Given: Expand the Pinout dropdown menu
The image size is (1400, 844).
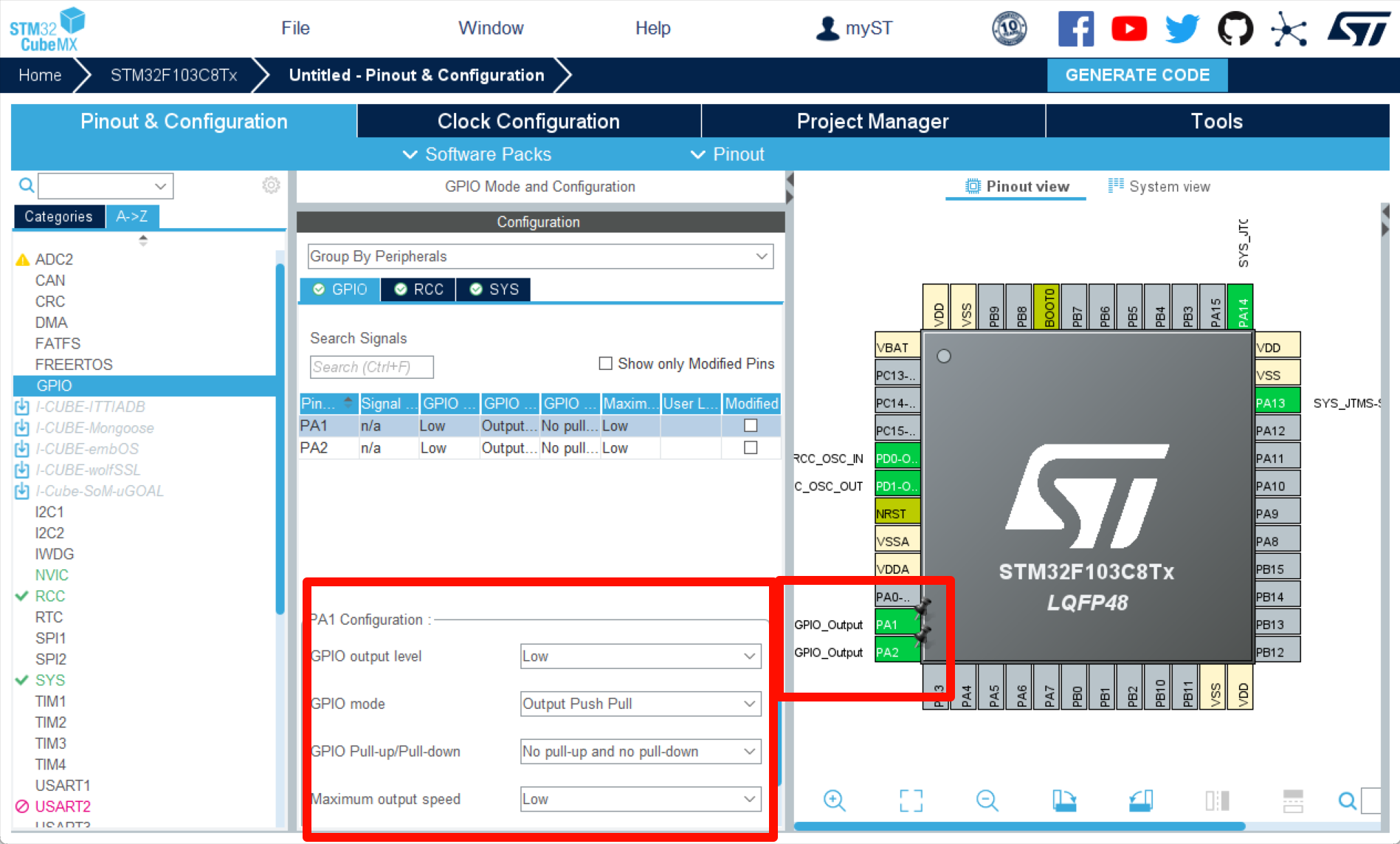Looking at the screenshot, I should coord(728,154).
